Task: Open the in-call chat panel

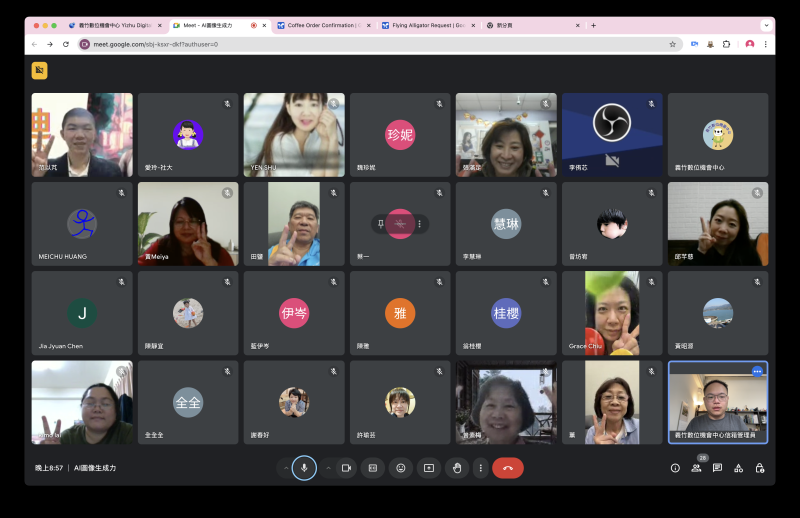Action: 717,468
